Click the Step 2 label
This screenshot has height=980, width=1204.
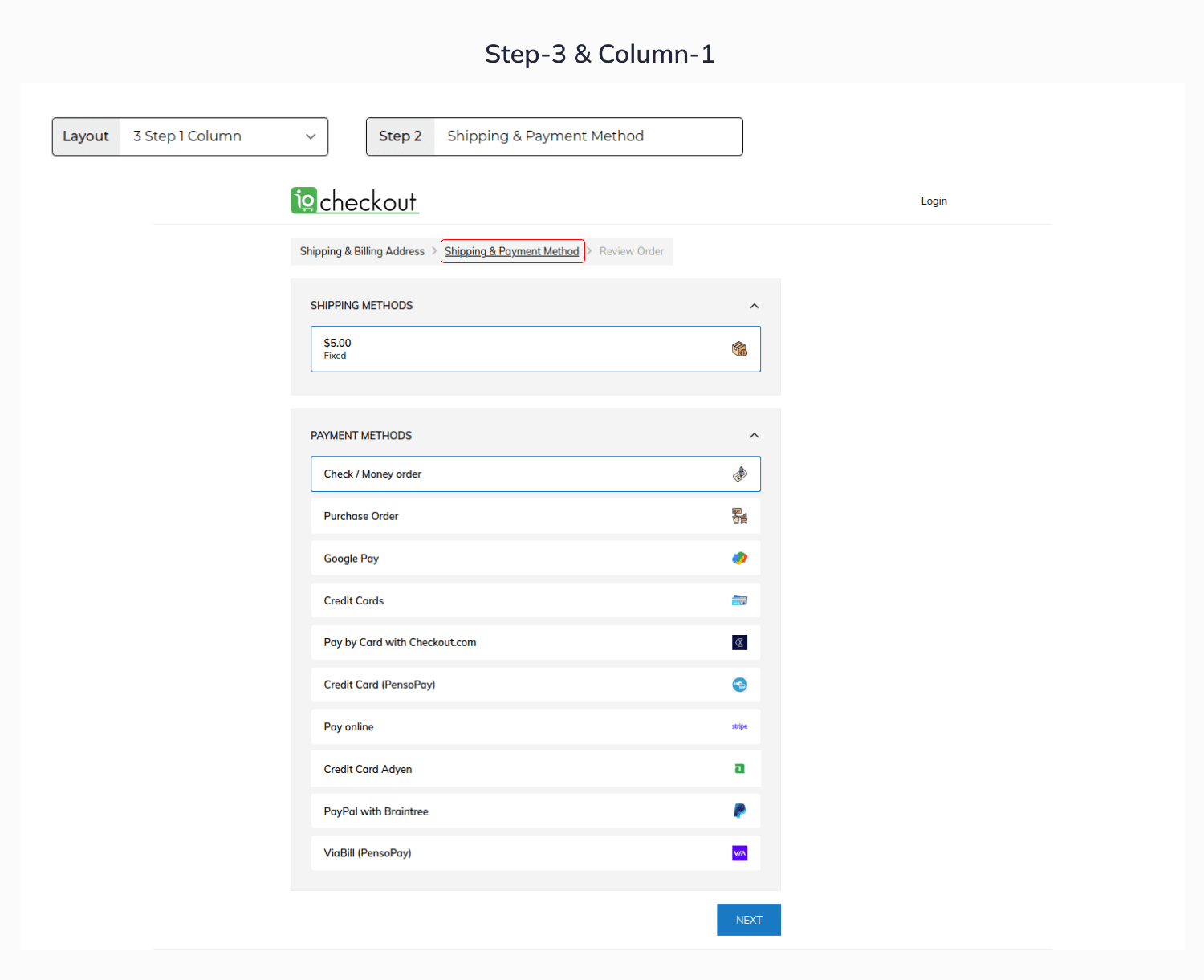pyautogui.click(x=400, y=136)
